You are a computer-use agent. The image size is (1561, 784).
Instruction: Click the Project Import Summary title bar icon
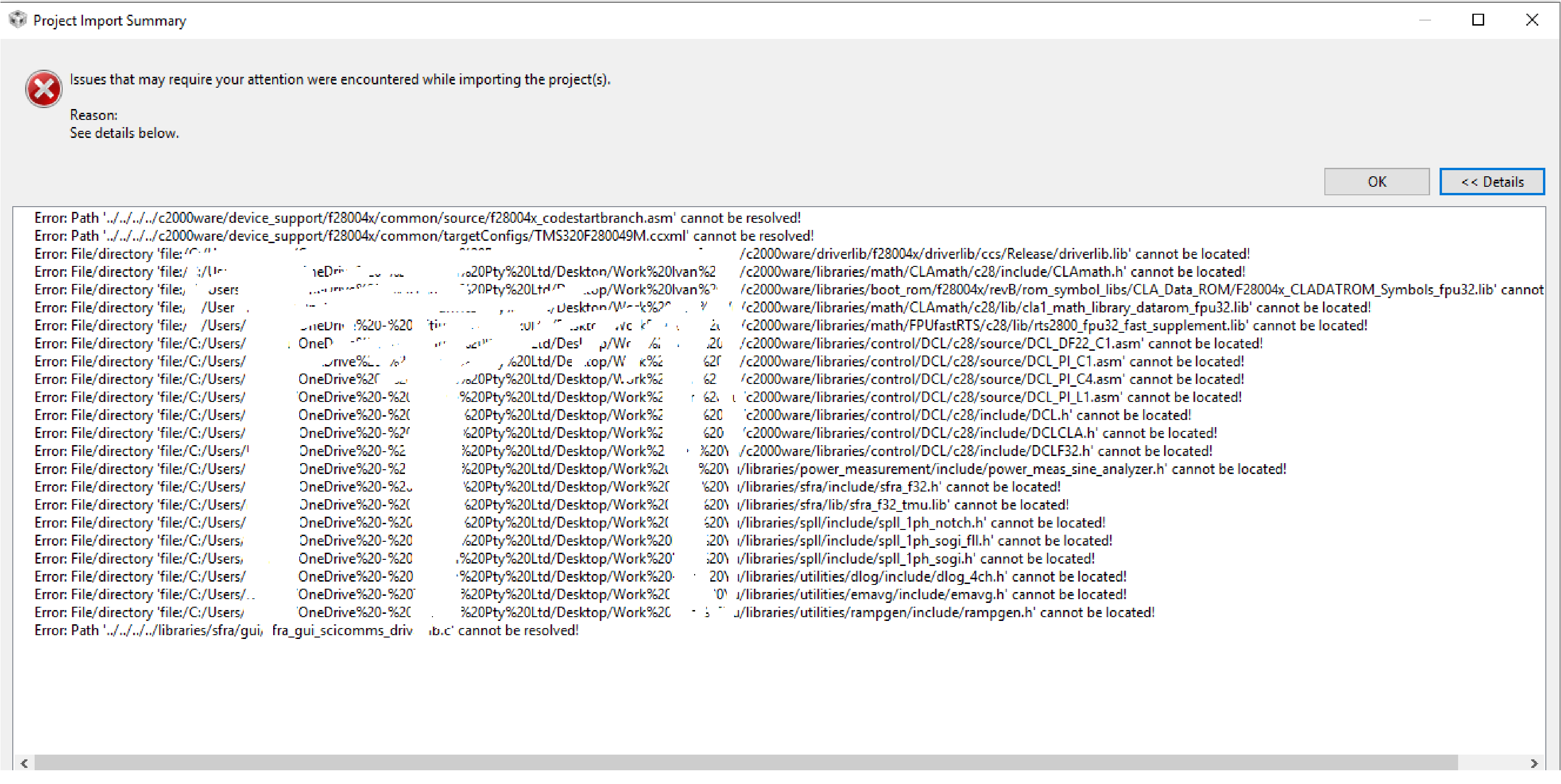pyautogui.click(x=18, y=19)
